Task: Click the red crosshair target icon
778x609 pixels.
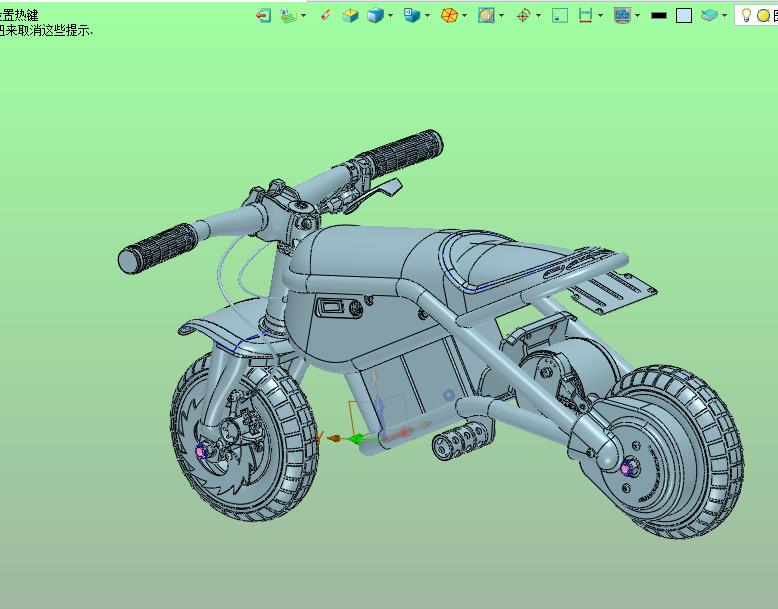Action: pyautogui.click(x=523, y=15)
